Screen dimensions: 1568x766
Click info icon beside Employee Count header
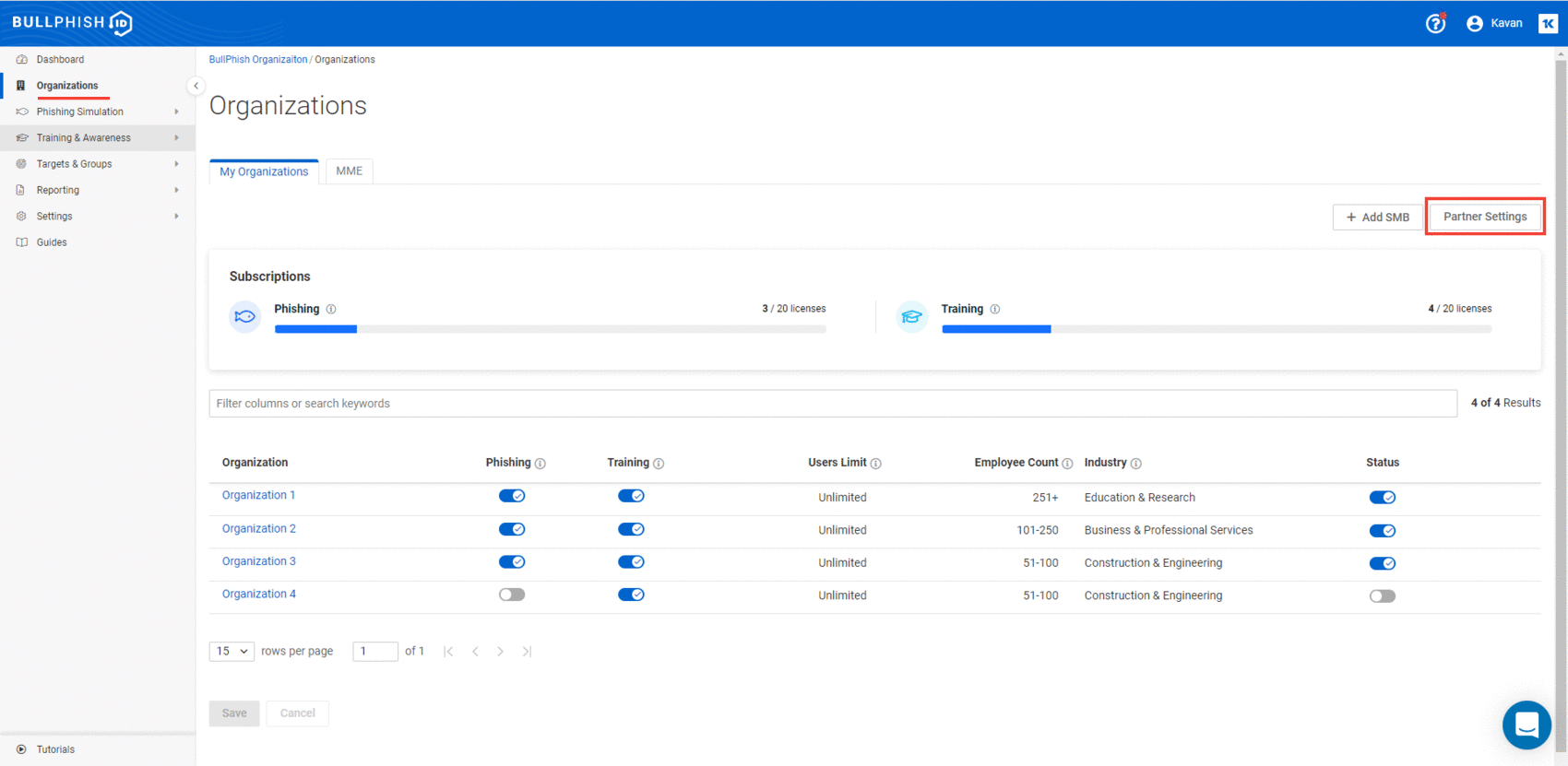[x=1067, y=464]
